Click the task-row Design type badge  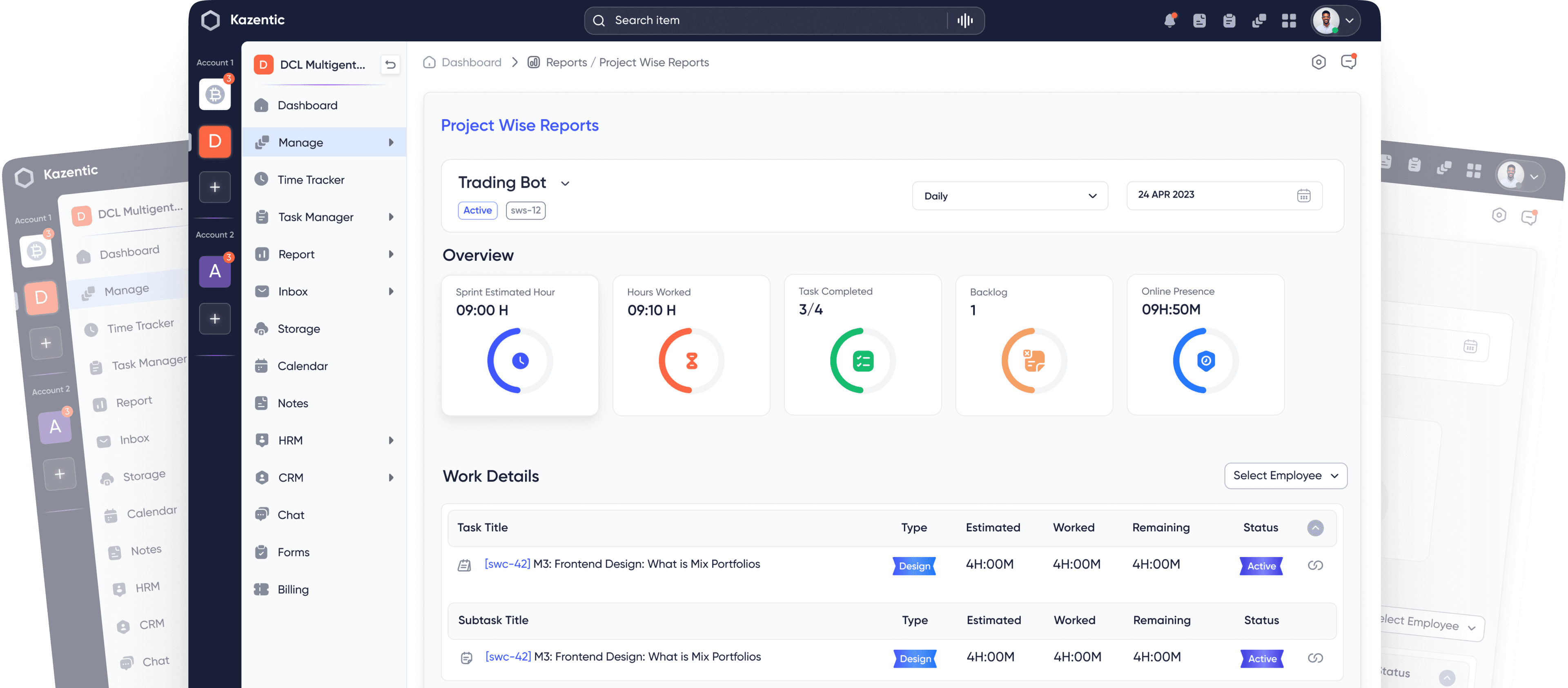tap(914, 566)
